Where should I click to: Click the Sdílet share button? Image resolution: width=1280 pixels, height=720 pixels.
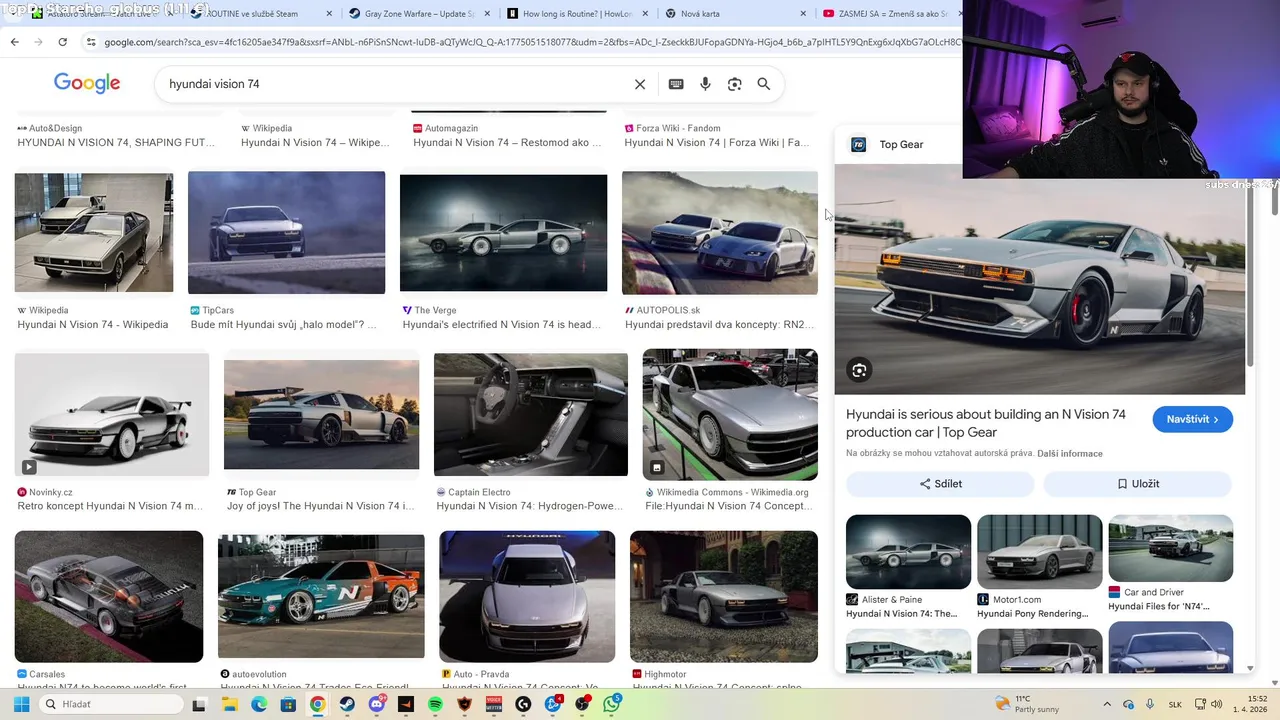point(940,484)
